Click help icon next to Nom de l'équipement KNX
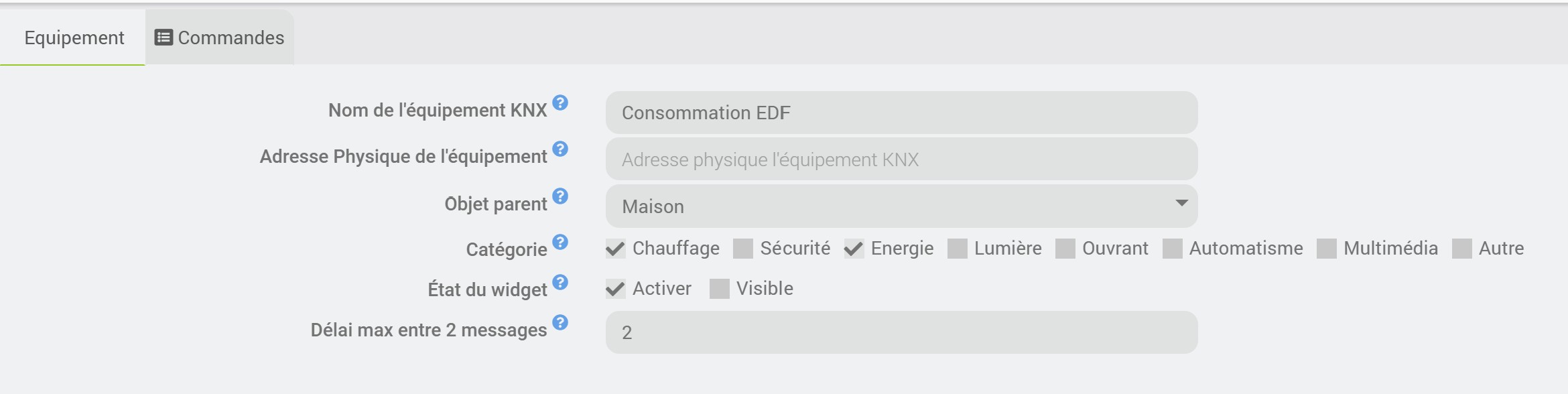This screenshot has height=394, width=1568. 560,103
